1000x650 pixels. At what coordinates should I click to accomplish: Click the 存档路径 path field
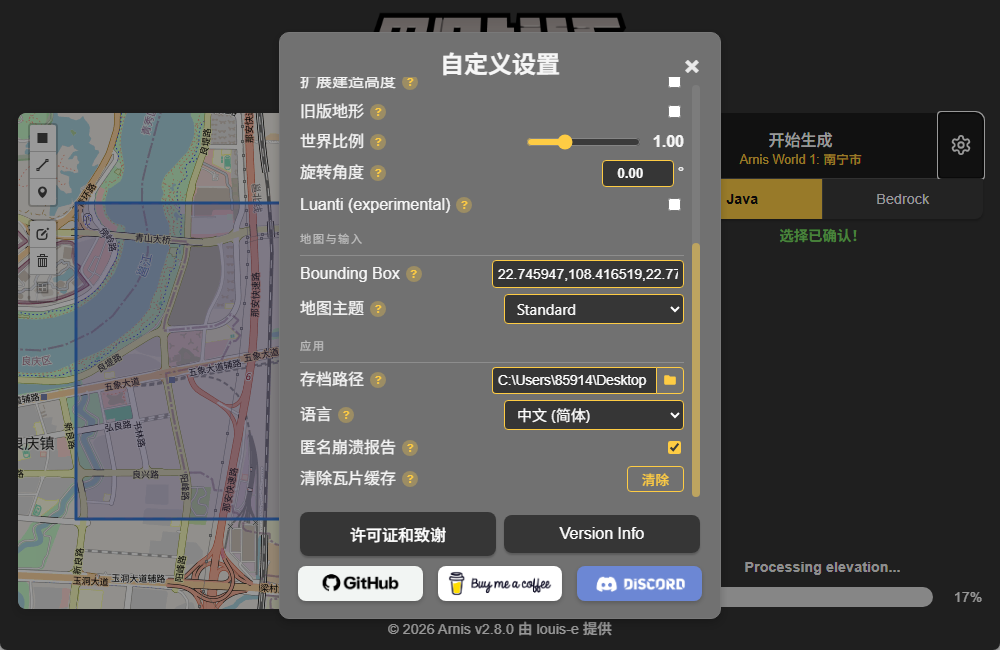coord(574,380)
